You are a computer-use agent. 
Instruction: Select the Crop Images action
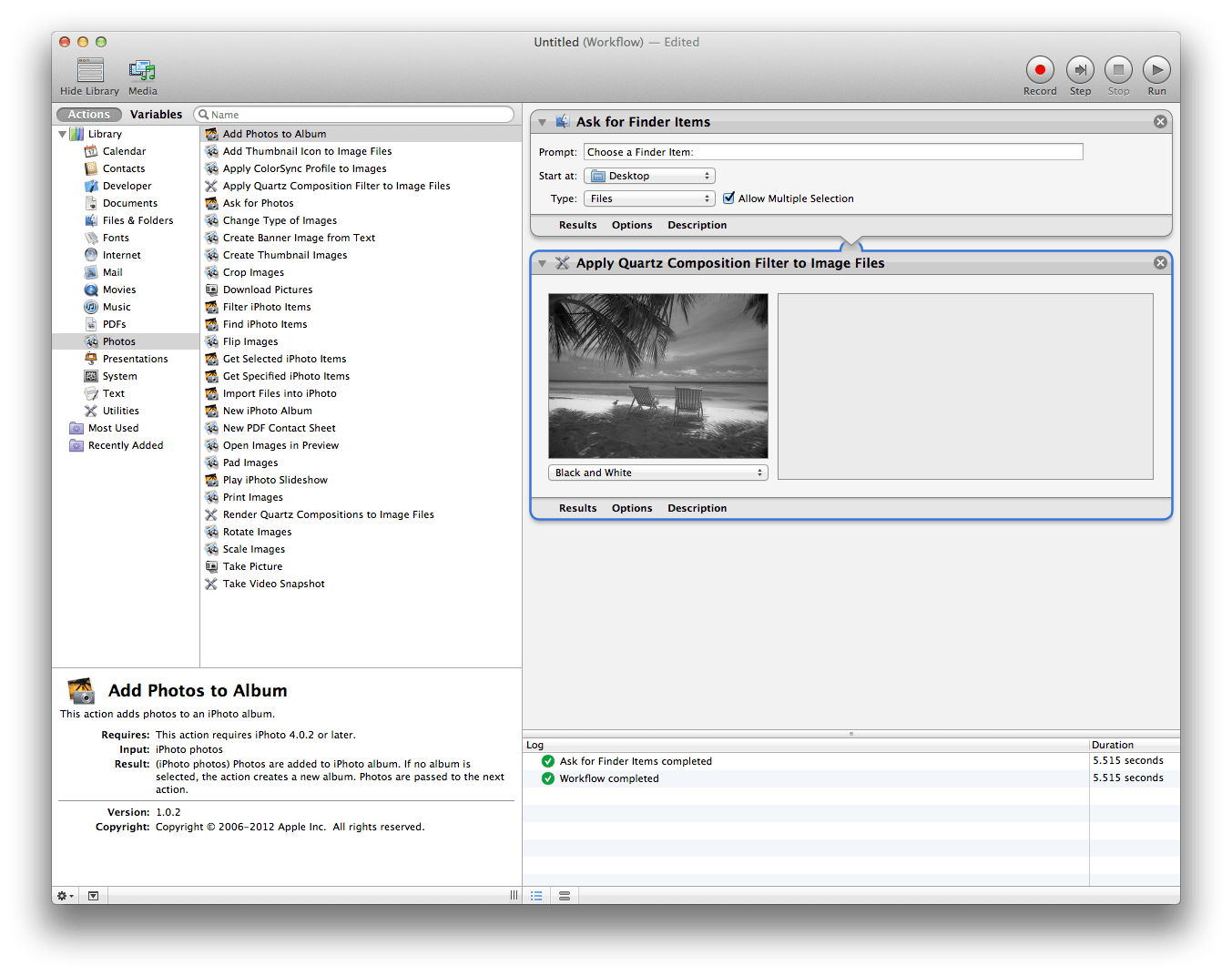click(252, 271)
